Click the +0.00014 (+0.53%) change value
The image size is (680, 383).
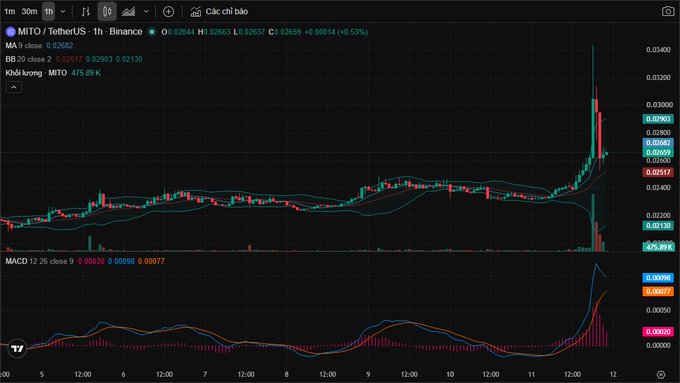pyautogui.click(x=336, y=32)
